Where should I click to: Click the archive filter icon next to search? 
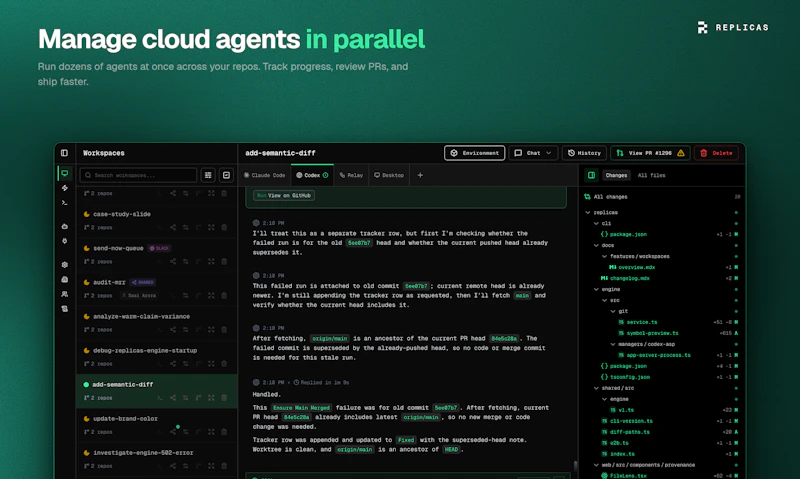click(226, 175)
